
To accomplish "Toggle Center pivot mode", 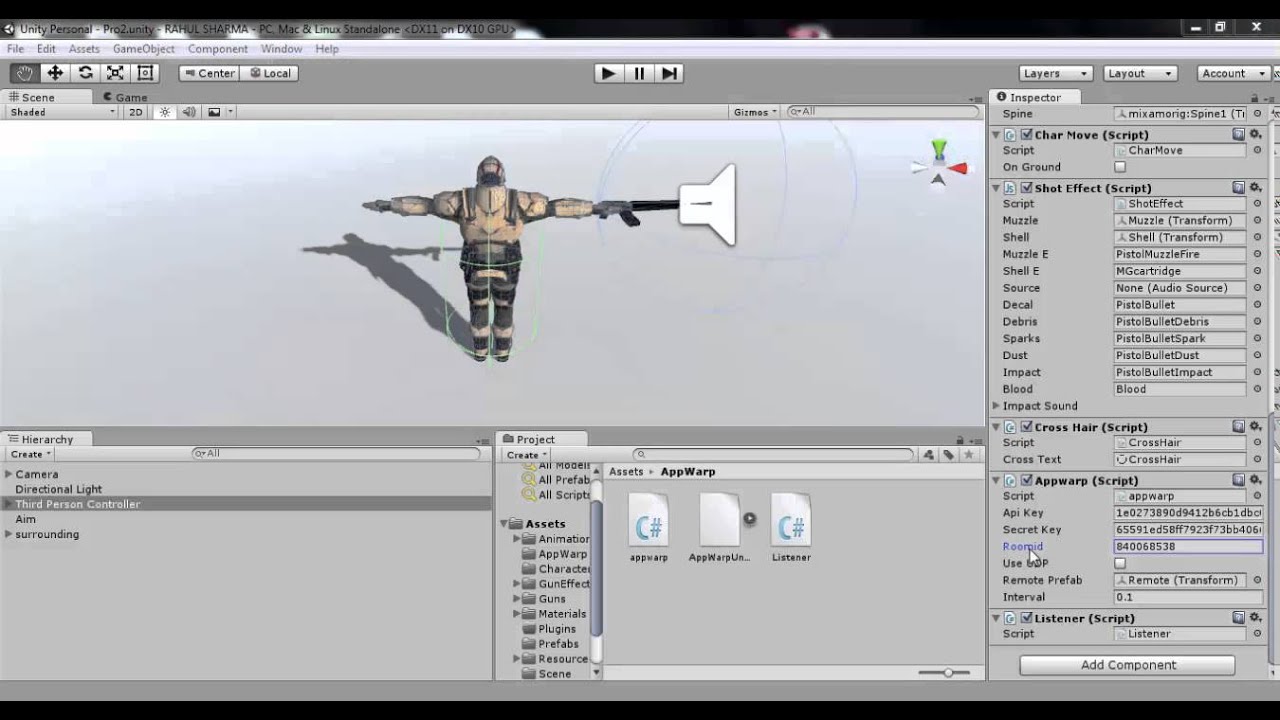I will click(x=208, y=73).
